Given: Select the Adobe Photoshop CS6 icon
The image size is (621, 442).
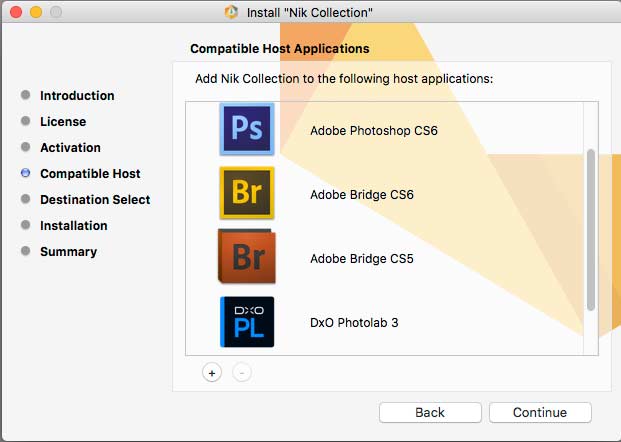Looking at the screenshot, I should pyautogui.click(x=247, y=129).
